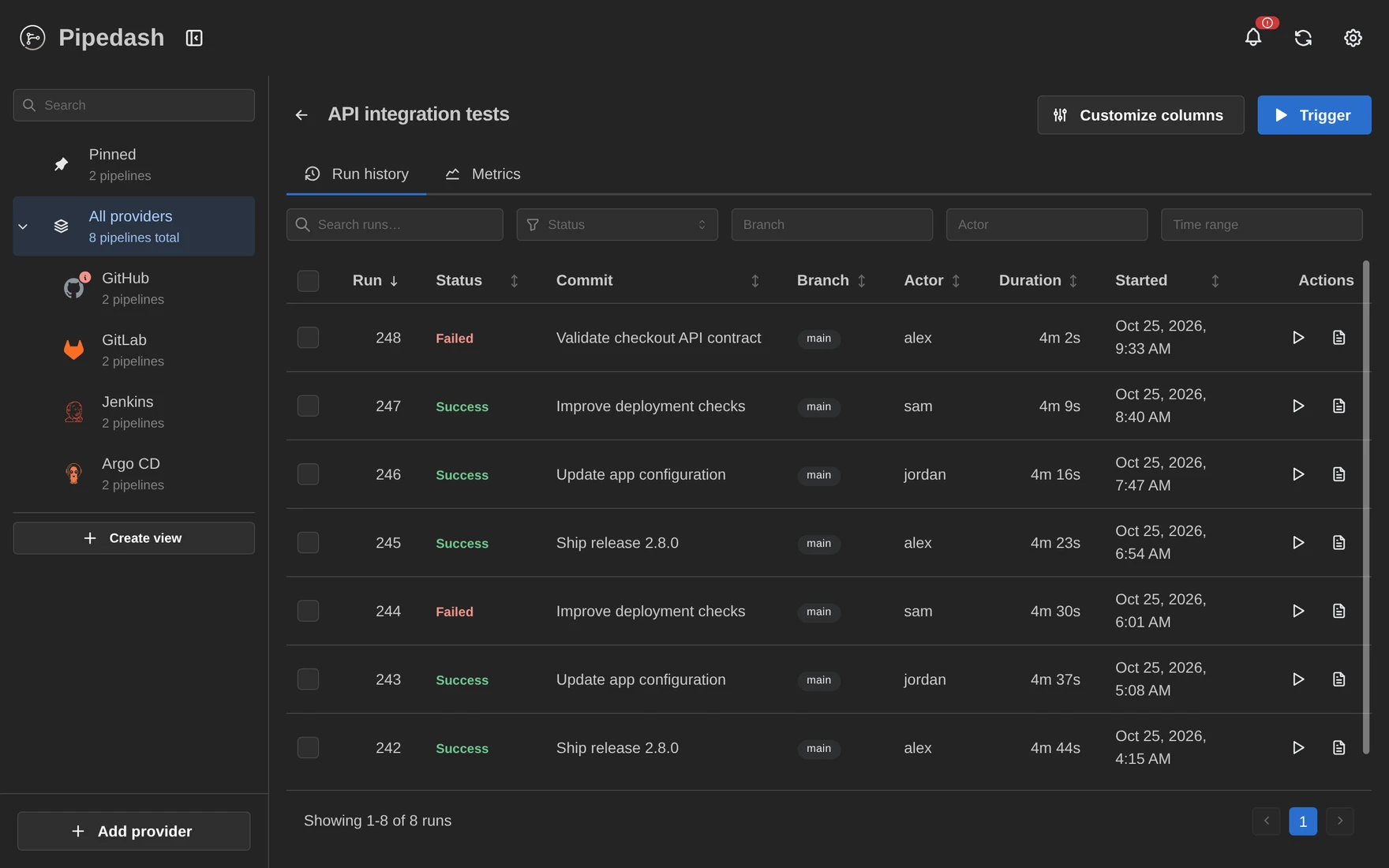Click the Trigger button
Image resolution: width=1389 pixels, height=868 pixels.
click(1314, 115)
